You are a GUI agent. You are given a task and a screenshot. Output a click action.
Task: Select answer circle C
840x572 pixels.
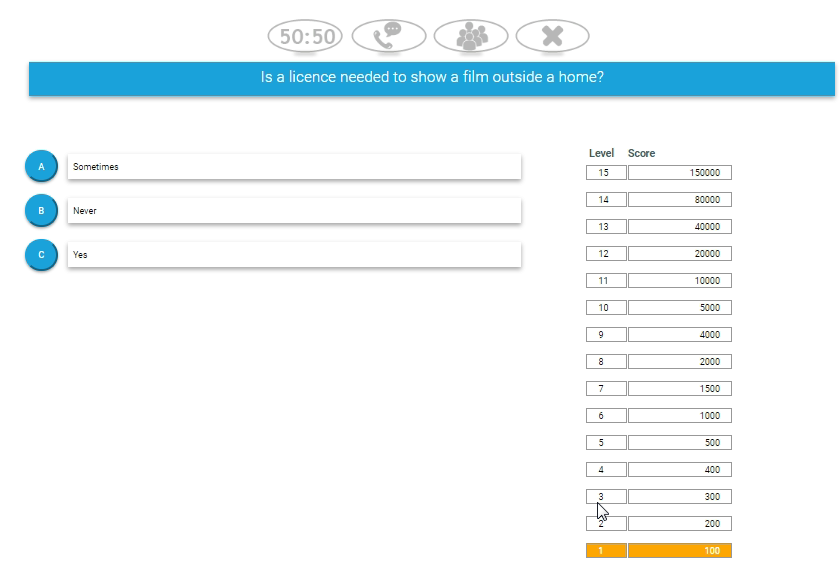tap(41, 255)
